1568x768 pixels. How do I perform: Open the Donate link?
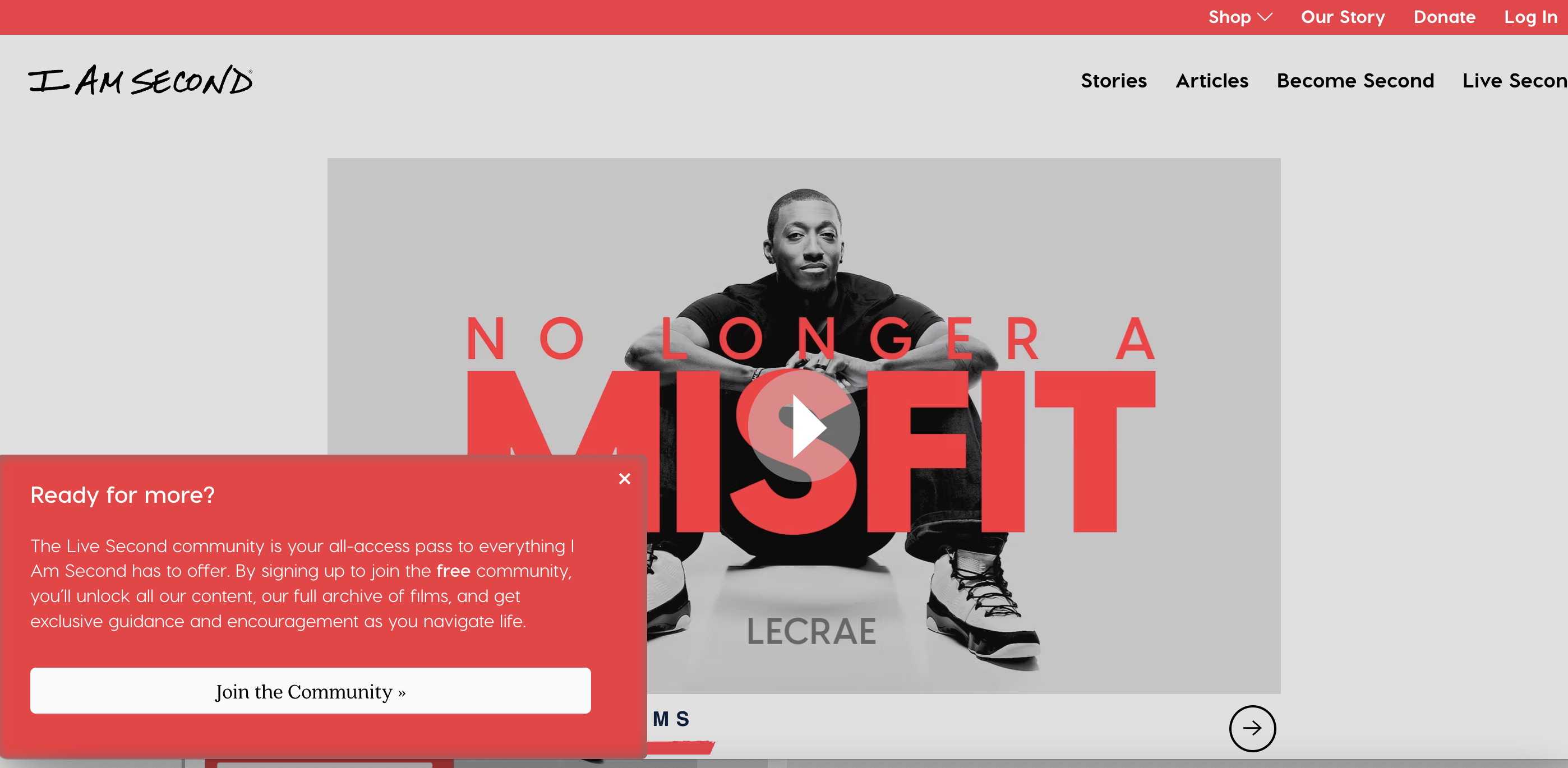[x=1445, y=17]
